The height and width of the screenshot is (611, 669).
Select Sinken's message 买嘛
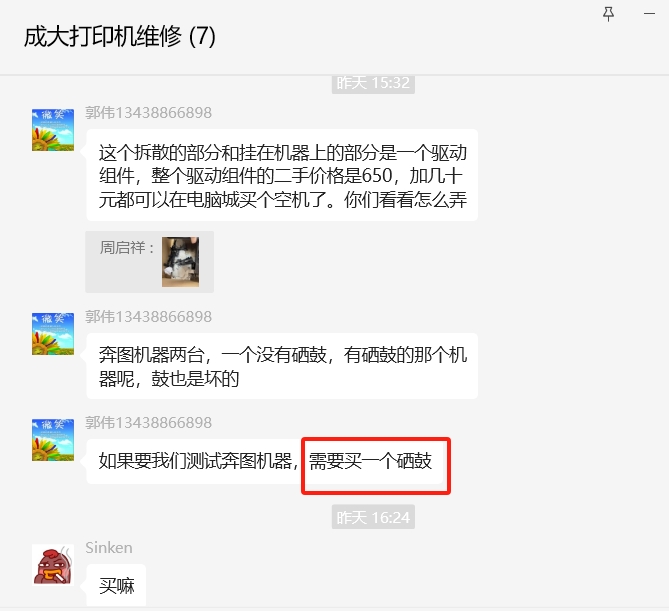116,585
